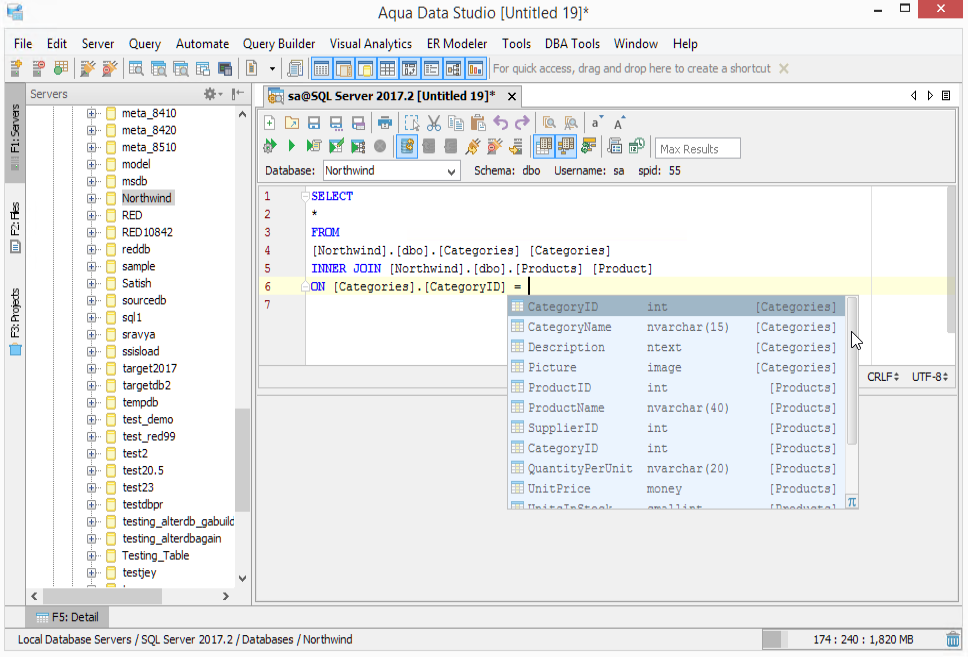Click the Redo arrow icon
This screenshot has height=657, width=968.
click(522, 123)
